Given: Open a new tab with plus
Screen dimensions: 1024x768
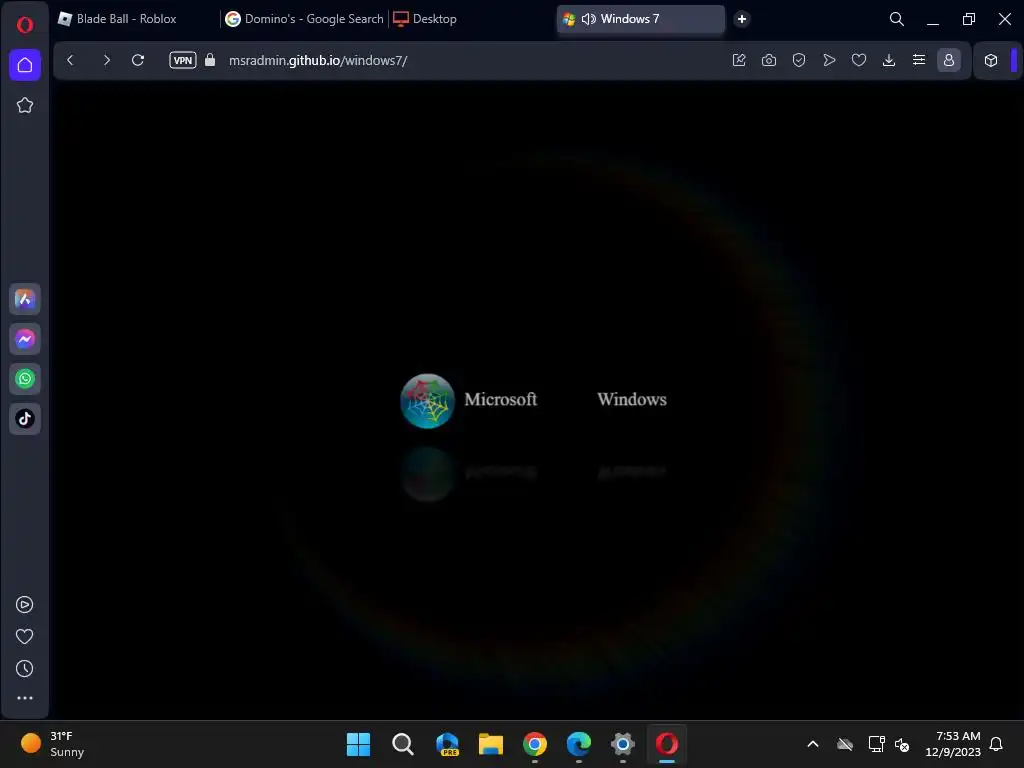Looking at the screenshot, I should [x=742, y=19].
